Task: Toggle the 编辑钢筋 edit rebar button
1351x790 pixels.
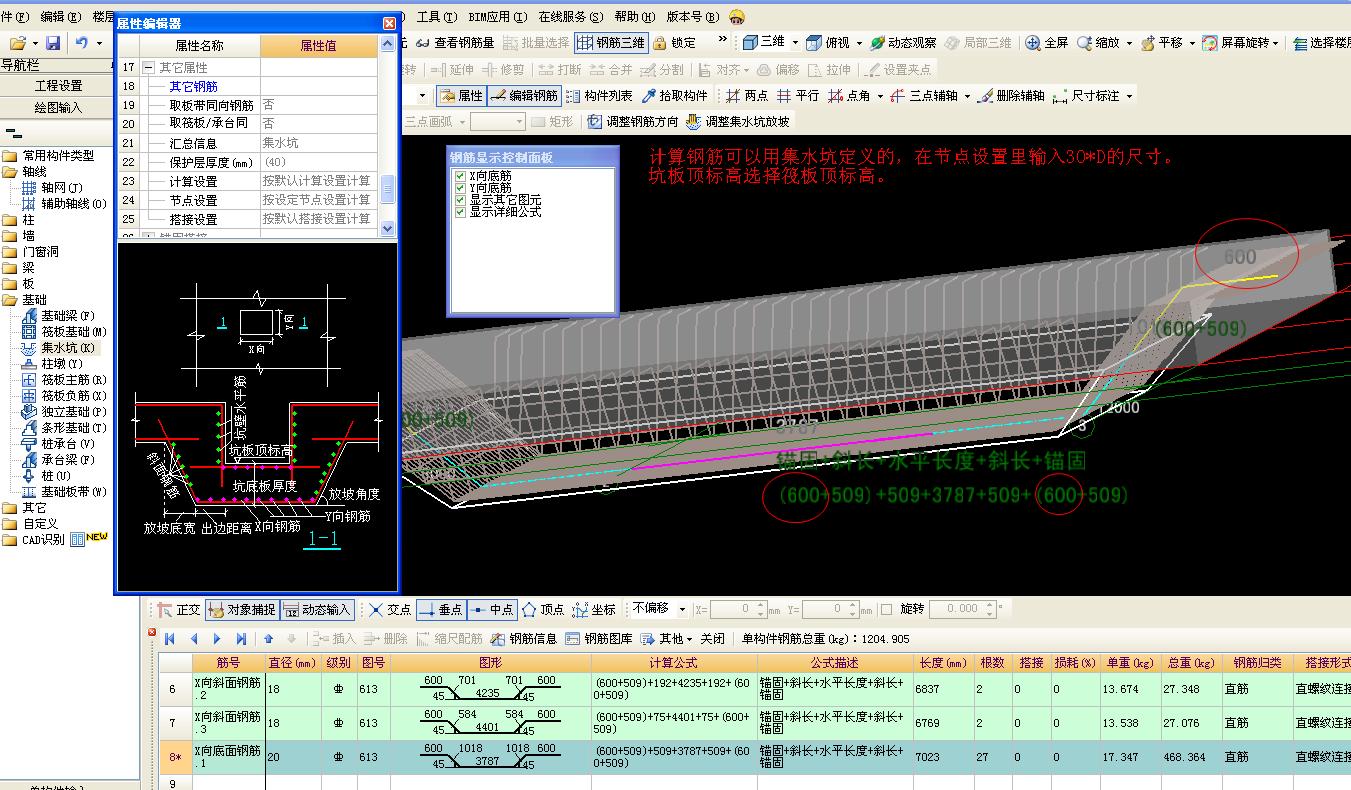Action: coord(525,96)
